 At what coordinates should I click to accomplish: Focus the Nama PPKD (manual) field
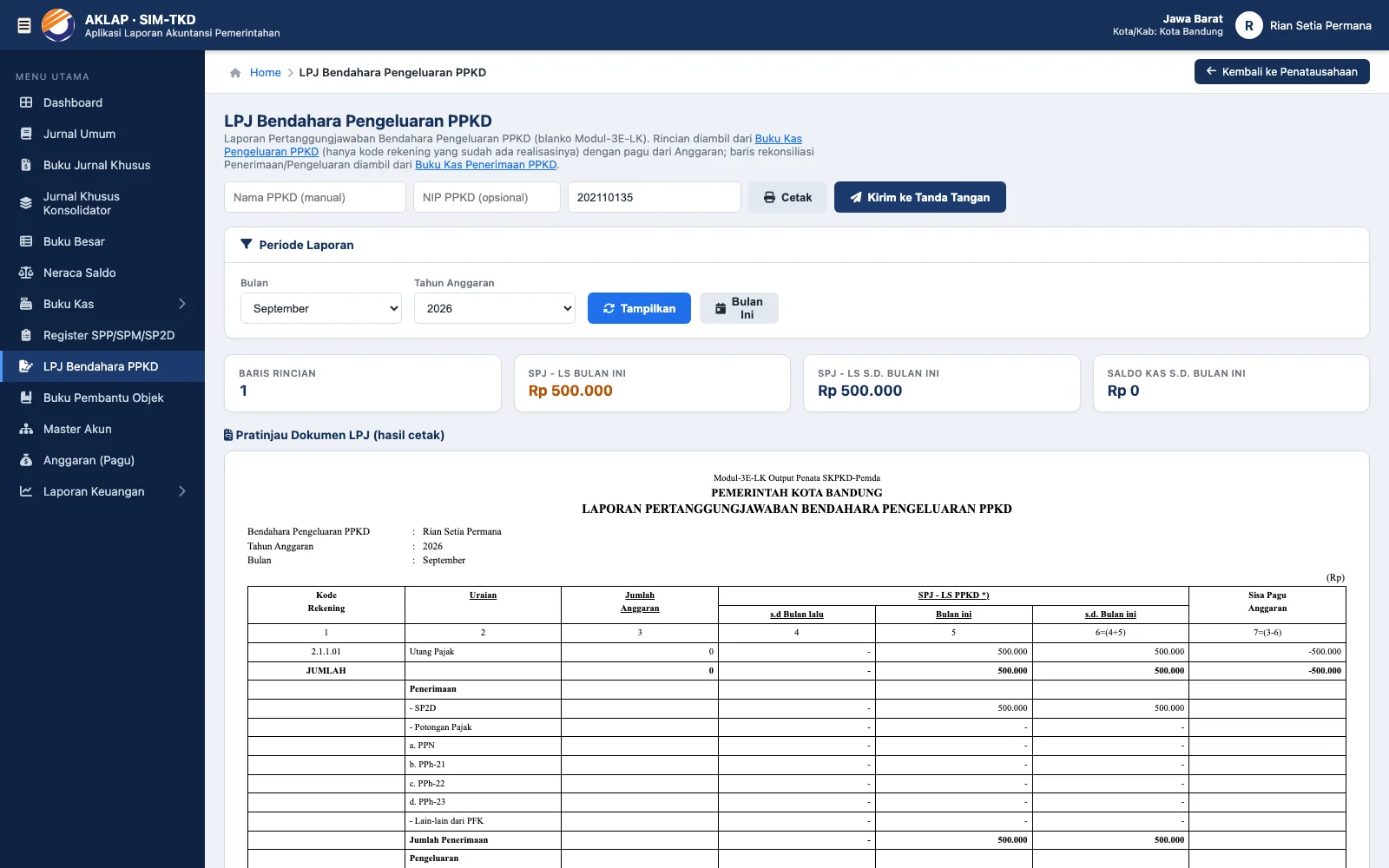click(315, 197)
